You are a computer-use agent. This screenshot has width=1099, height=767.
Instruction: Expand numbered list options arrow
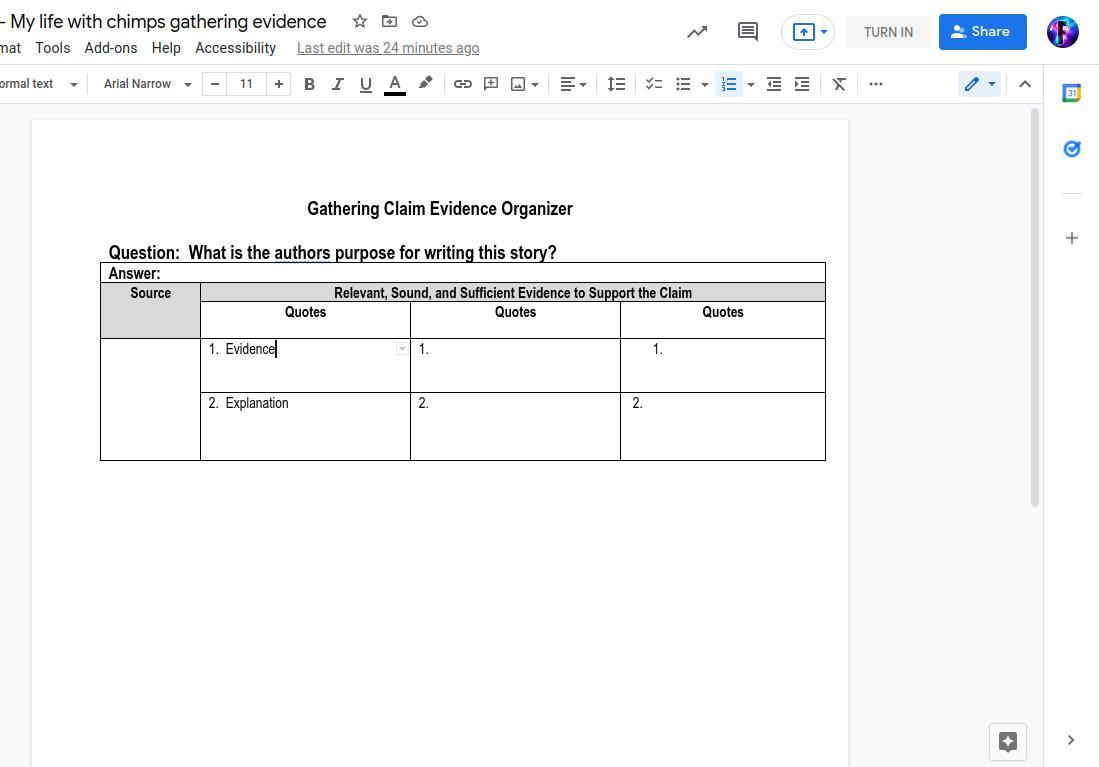coord(751,85)
